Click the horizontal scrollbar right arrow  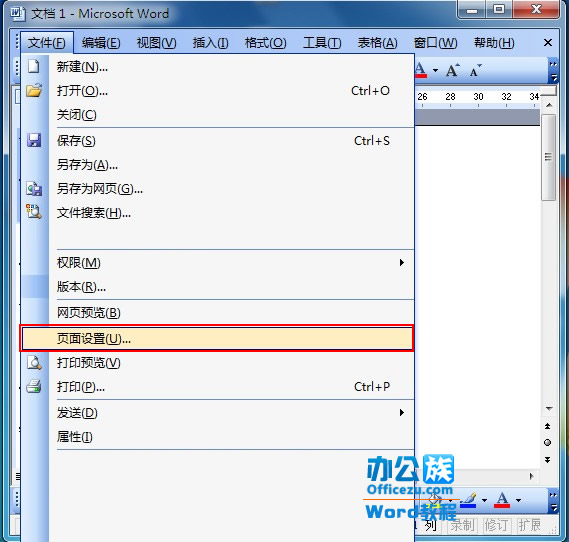(532, 476)
